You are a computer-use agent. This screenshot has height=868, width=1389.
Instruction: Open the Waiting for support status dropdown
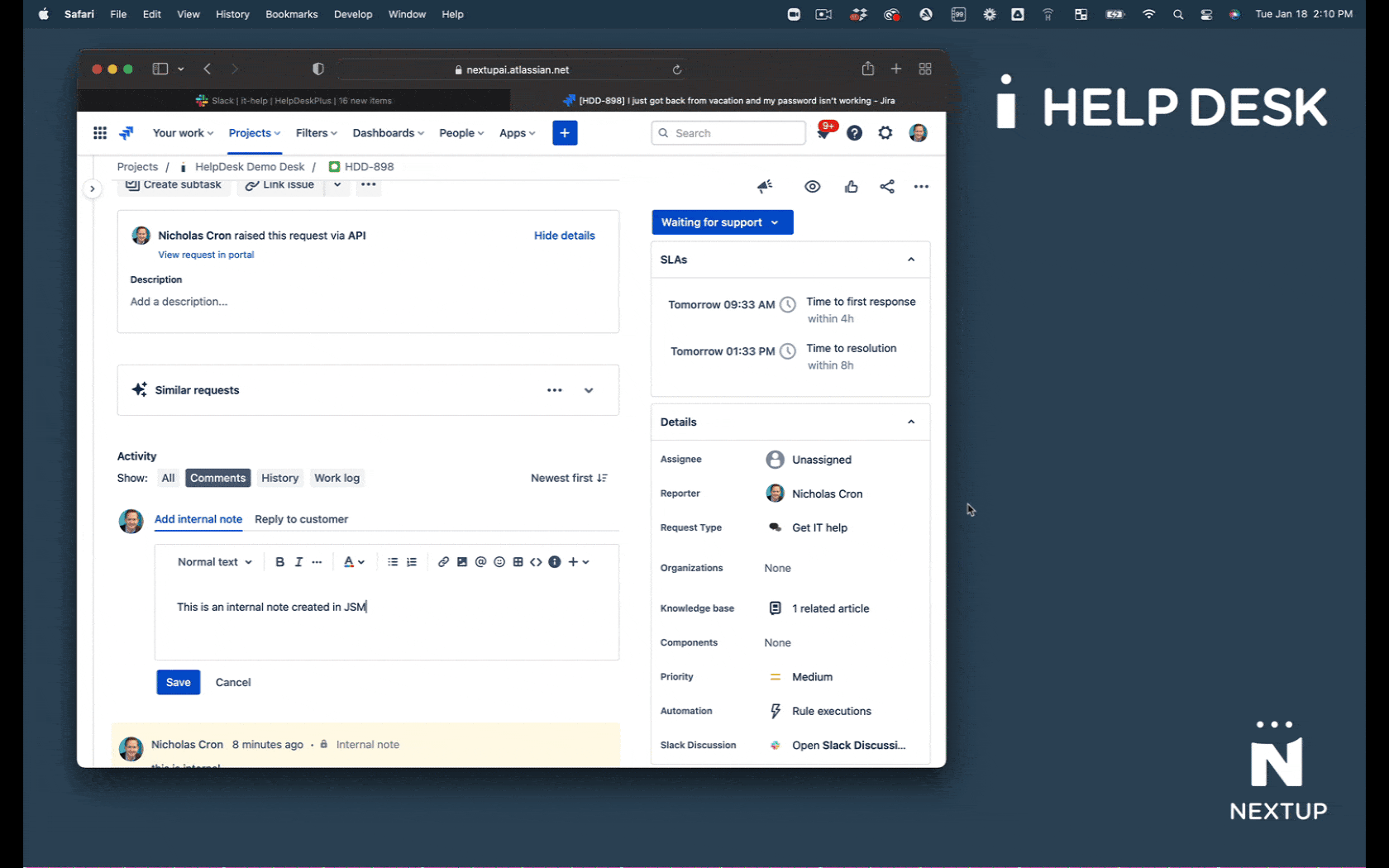(722, 222)
